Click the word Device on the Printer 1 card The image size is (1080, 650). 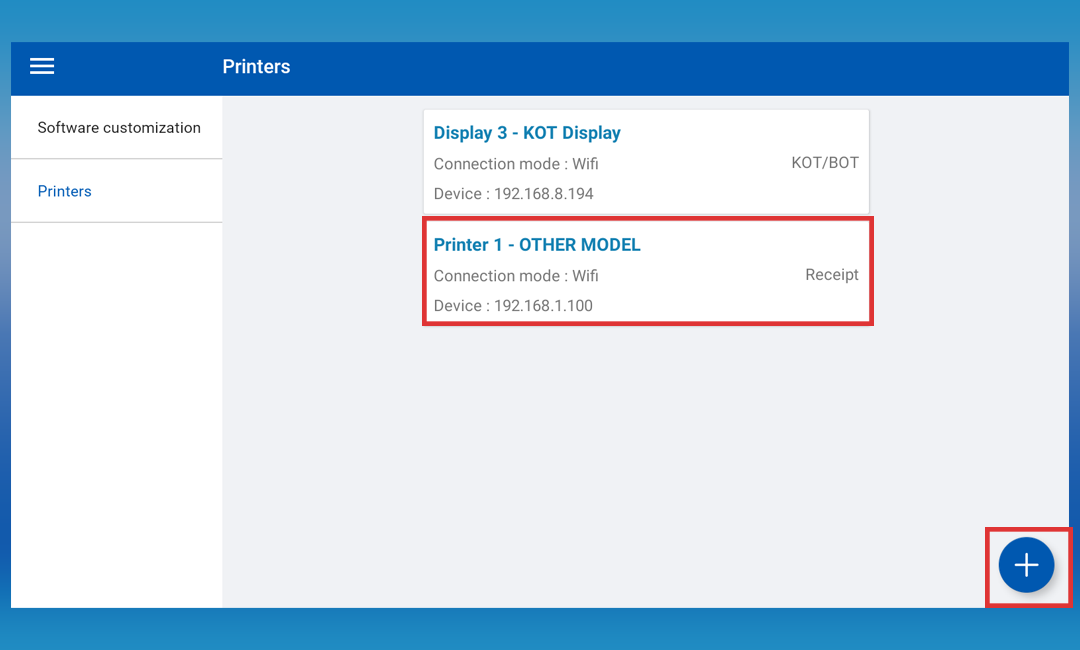click(x=458, y=306)
